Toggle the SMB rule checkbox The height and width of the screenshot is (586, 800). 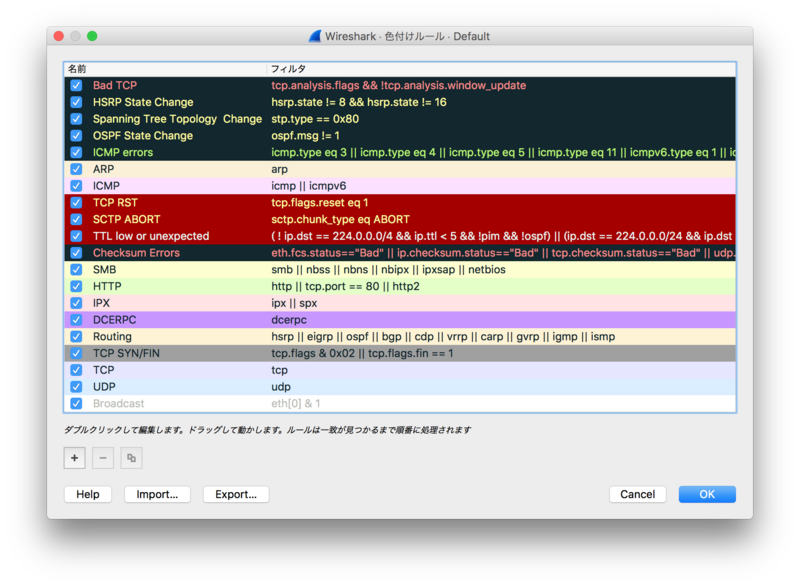[76, 269]
